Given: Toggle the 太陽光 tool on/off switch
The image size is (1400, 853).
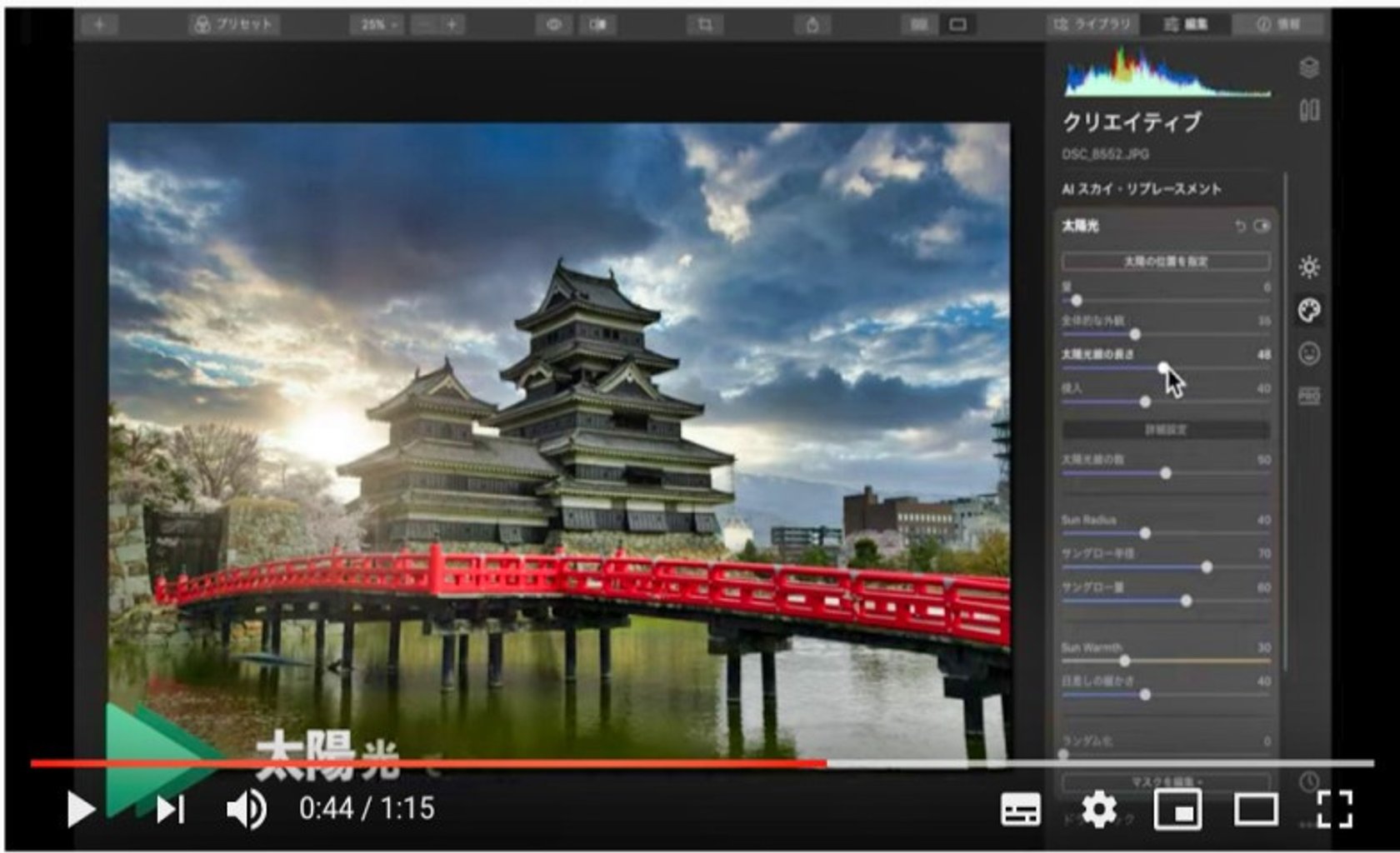Looking at the screenshot, I should point(1262,227).
